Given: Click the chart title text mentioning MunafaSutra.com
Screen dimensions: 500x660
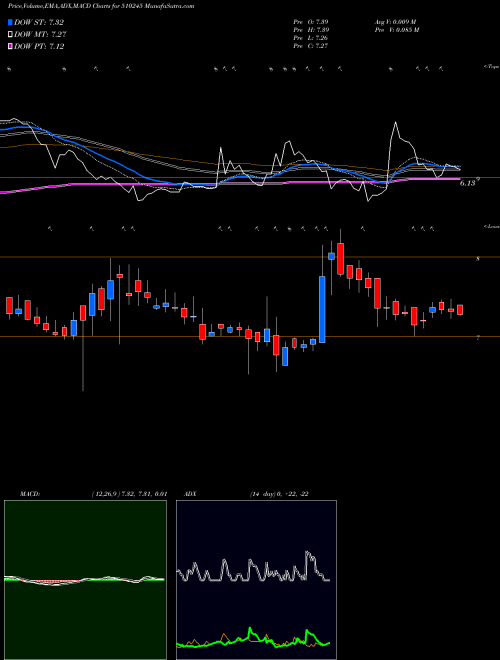Looking at the screenshot, I should pos(101,6).
